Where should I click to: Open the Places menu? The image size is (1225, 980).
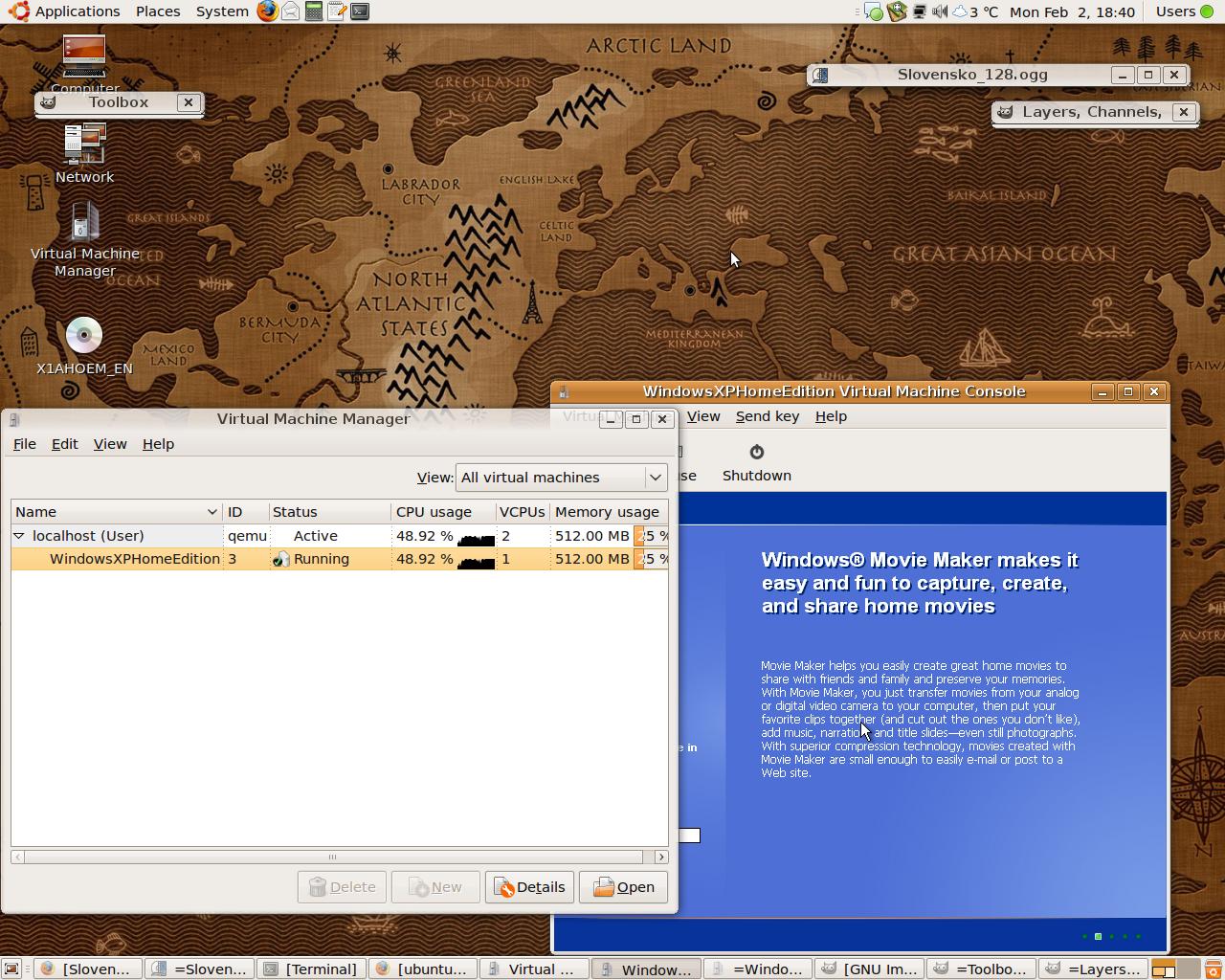tap(158, 11)
